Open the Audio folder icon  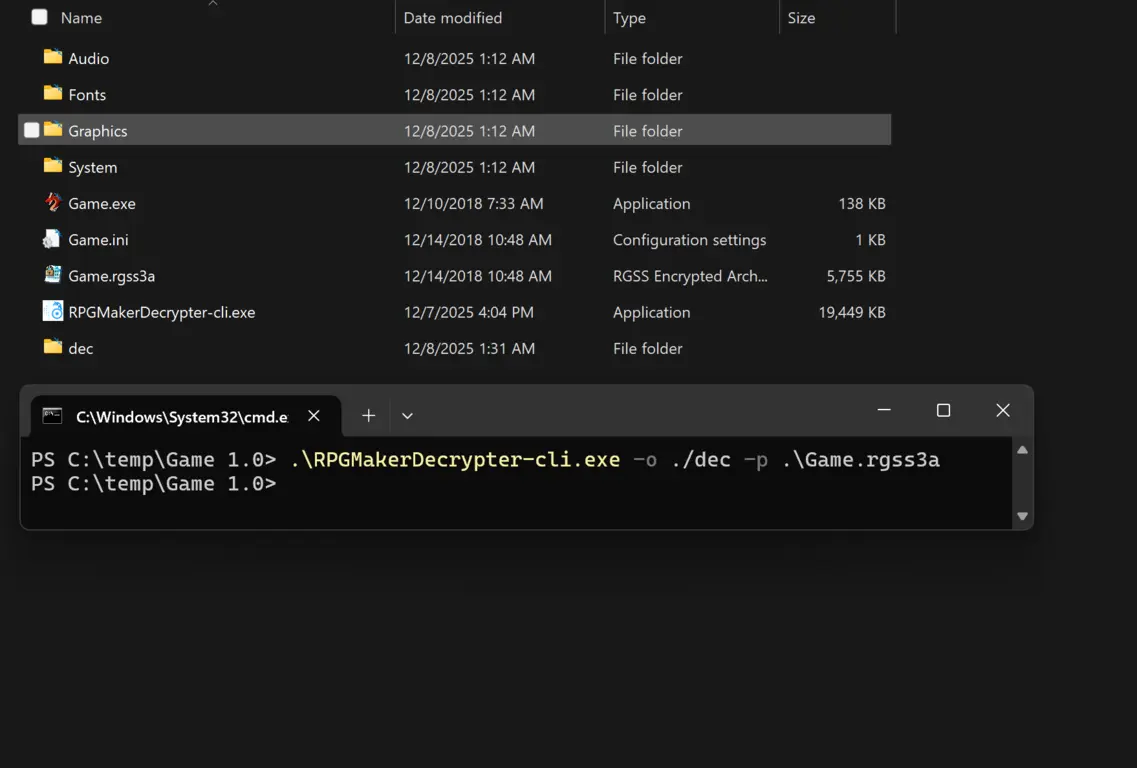53,57
